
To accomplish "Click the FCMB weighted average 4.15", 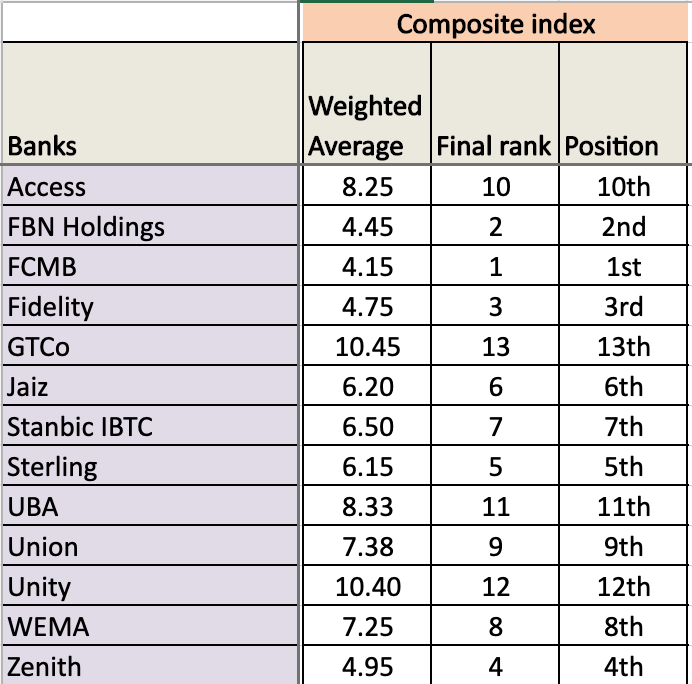I will (366, 267).
